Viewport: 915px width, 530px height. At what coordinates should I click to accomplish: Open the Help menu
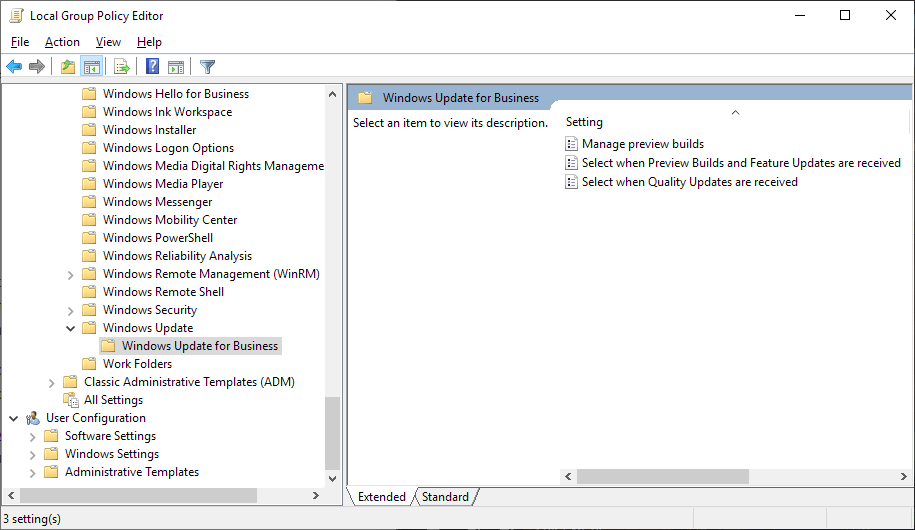pos(149,42)
